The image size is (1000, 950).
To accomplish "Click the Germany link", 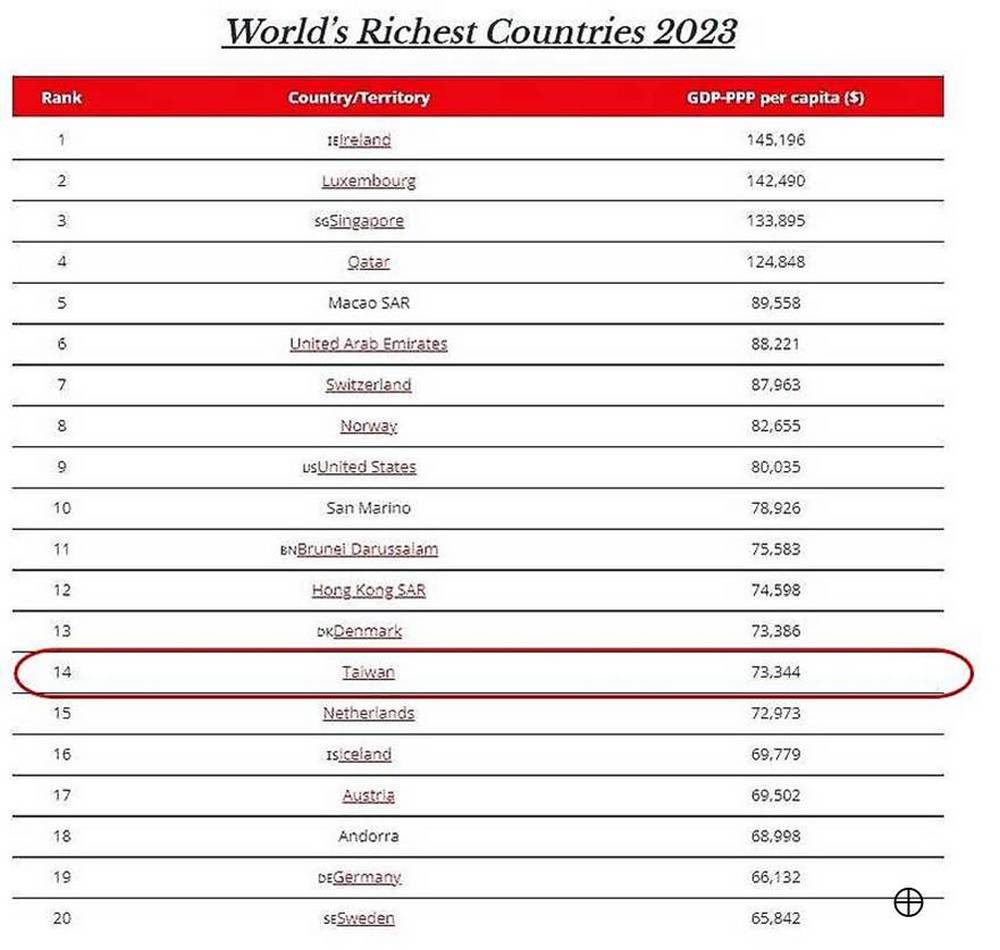I will tap(367, 877).
